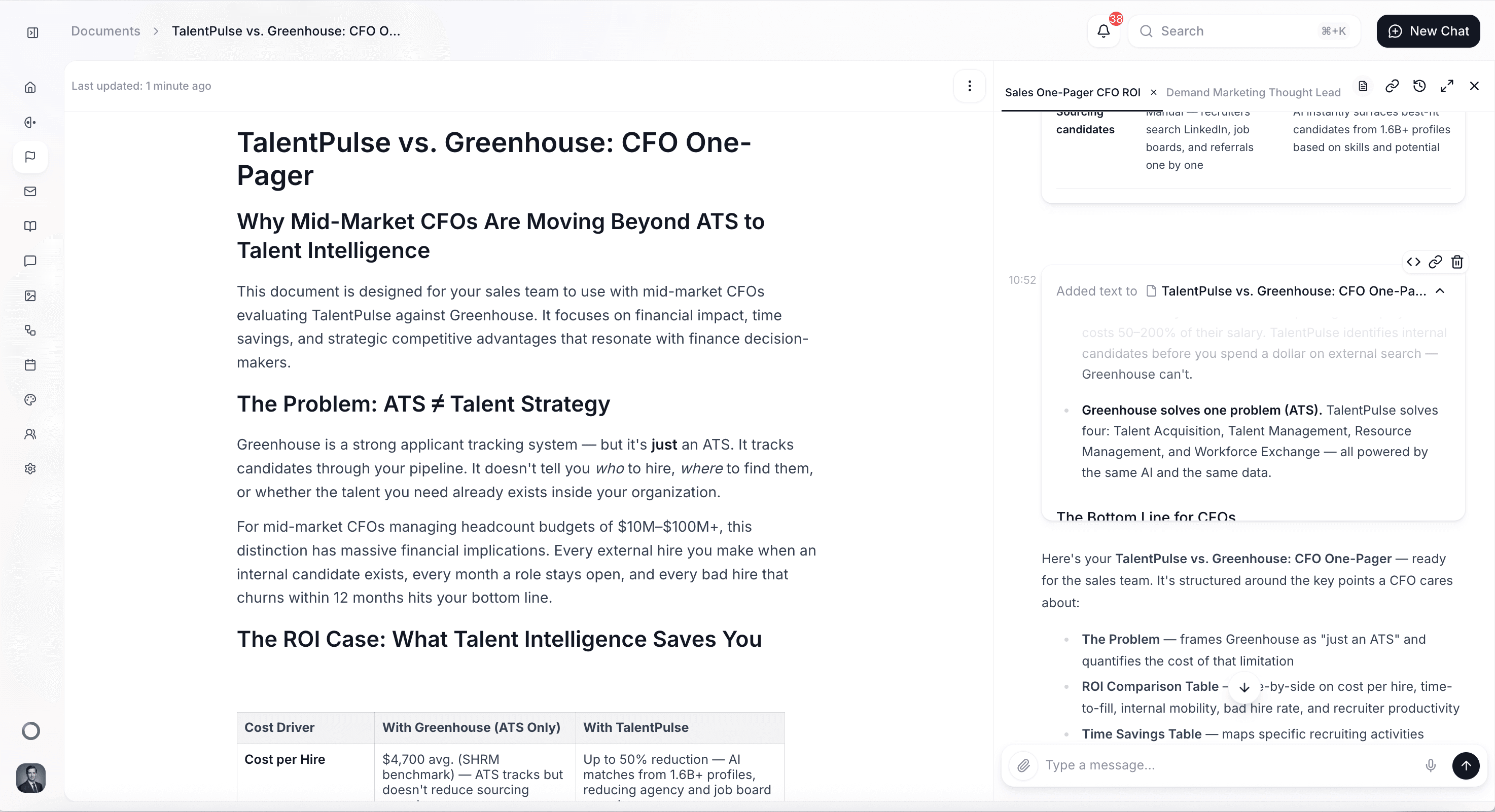Open version history of the document panel
The height and width of the screenshot is (812, 1495).
(1419, 85)
